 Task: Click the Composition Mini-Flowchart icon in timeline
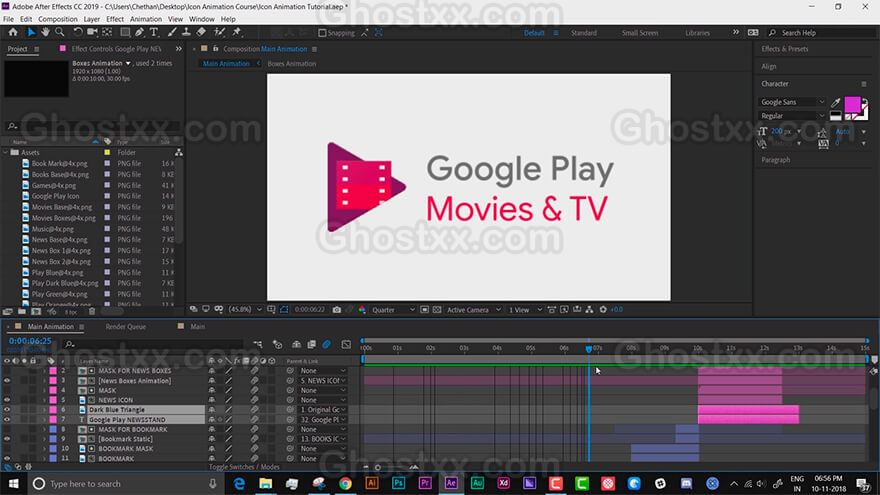[258, 345]
